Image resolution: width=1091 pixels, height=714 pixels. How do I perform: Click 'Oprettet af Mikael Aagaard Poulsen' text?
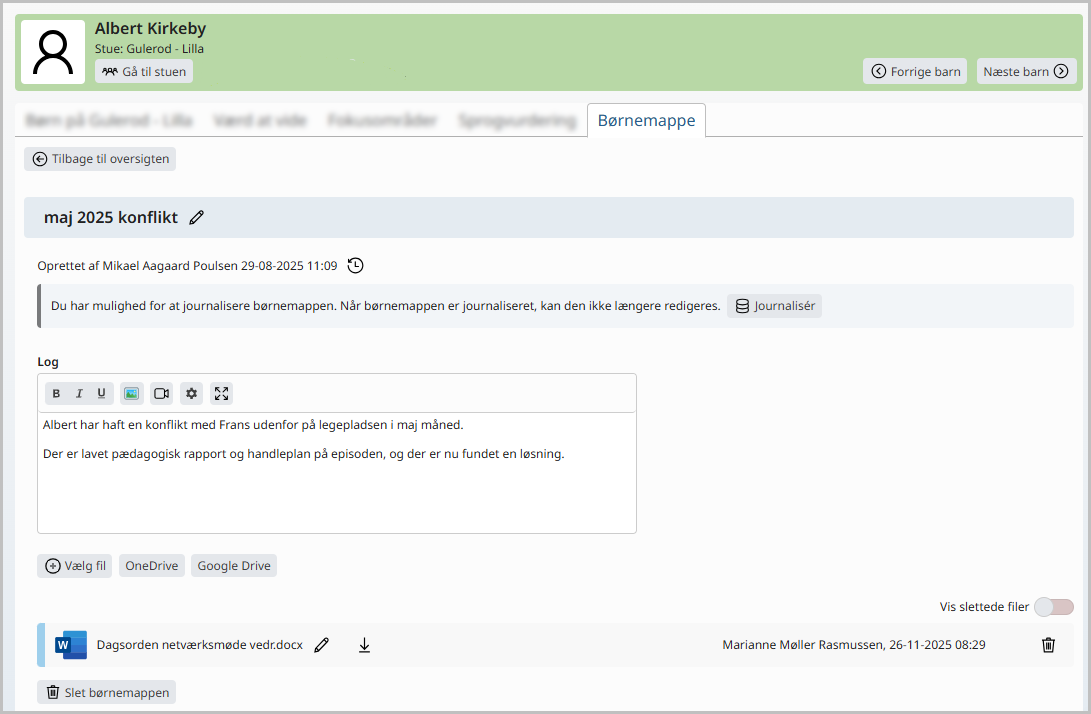[x=138, y=266]
